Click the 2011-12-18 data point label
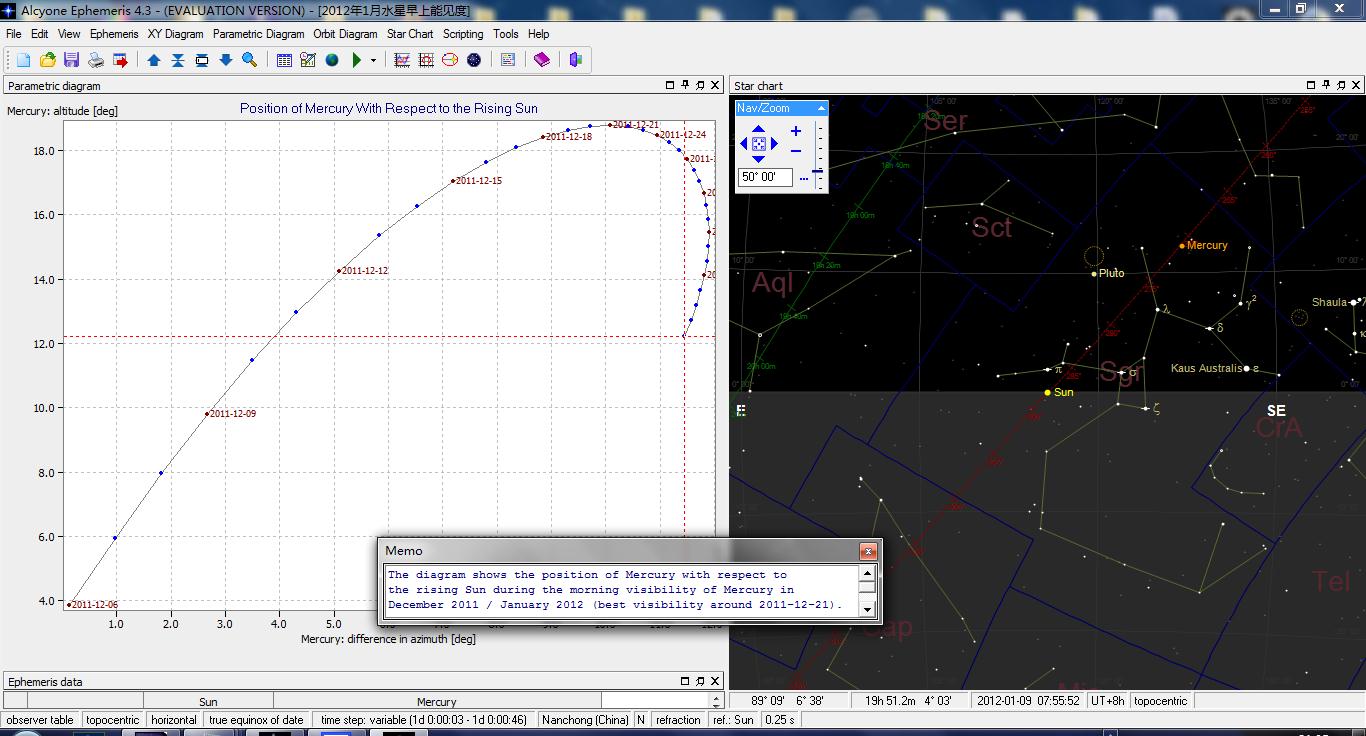Image resolution: width=1366 pixels, height=736 pixels. [567, 137]
